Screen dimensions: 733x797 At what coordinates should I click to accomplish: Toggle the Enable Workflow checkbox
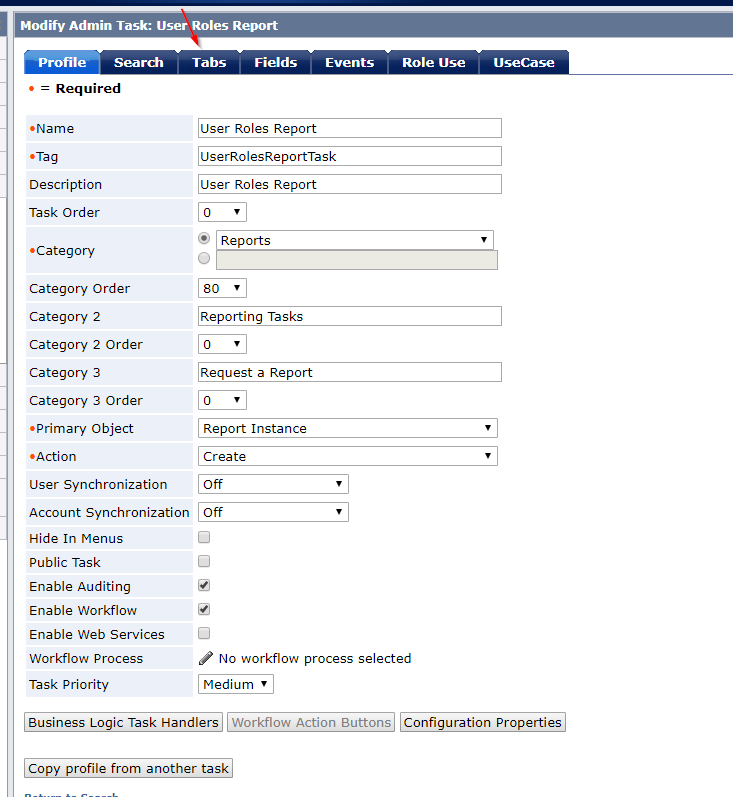click(x=204, y=609)
